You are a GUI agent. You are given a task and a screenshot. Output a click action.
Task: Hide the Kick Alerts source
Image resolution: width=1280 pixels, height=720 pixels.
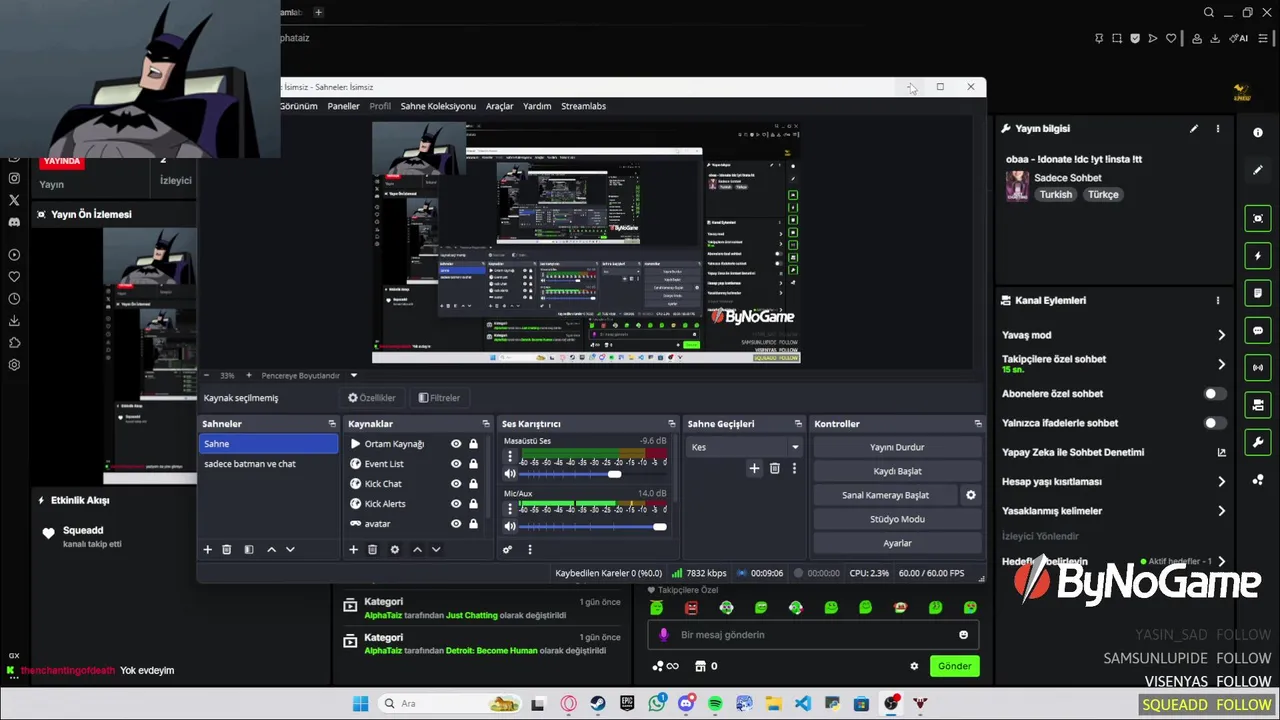pos(456,504)
